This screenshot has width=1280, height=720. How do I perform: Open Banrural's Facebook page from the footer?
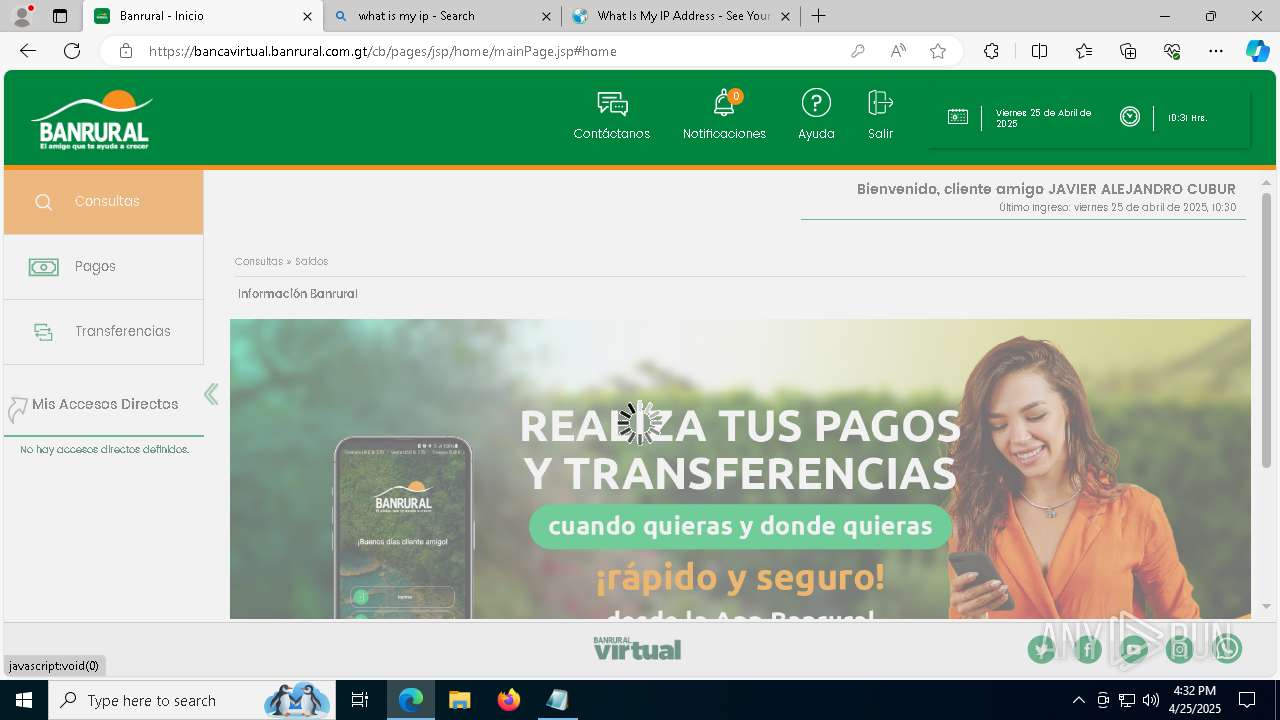click(1088, 650)
